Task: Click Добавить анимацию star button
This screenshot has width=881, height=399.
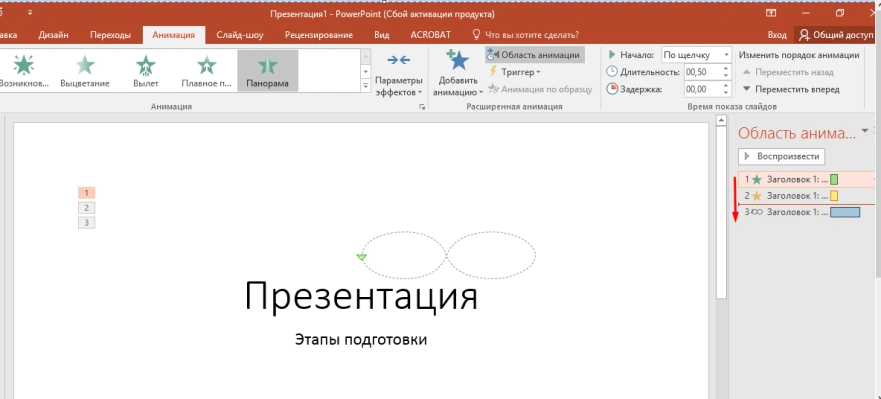Action: (x=458, y=74)
